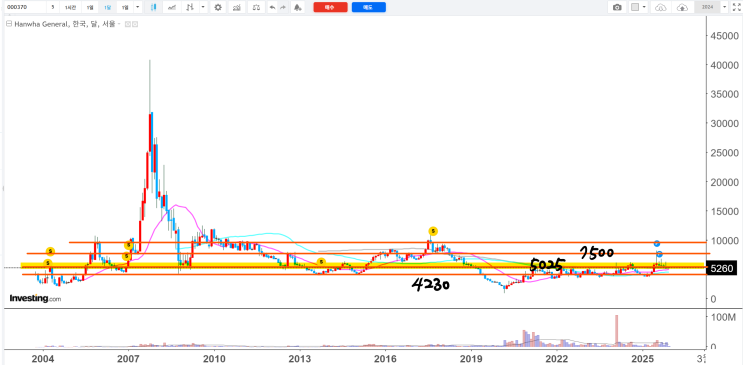This screenshot has width=743, height=365.
Task: Click second small box after legend title
Action: click(x=135, y=24)
